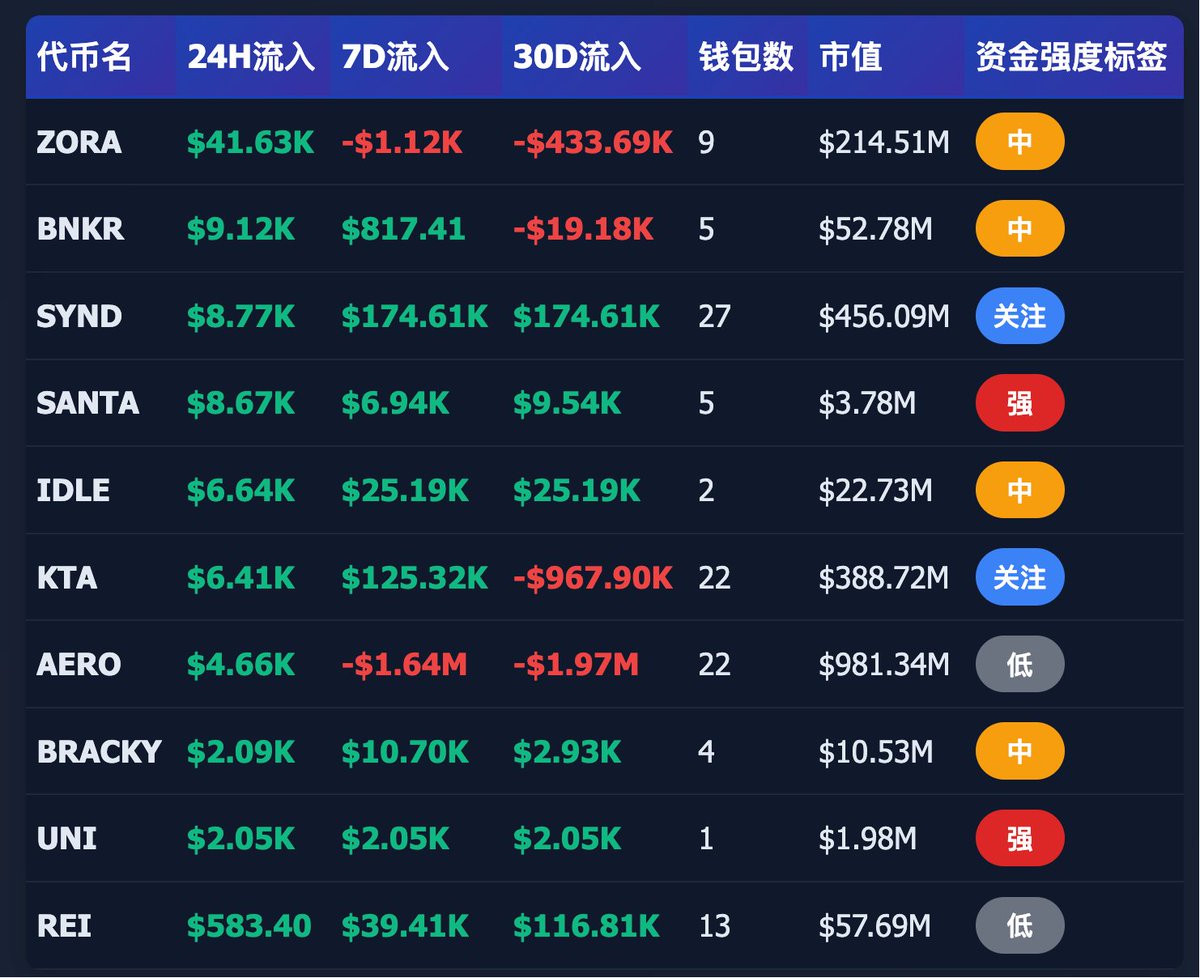This screenshot has width=1200, height=978.
Task: Click the $3.78M market cap value
Action: click(867, 403)
